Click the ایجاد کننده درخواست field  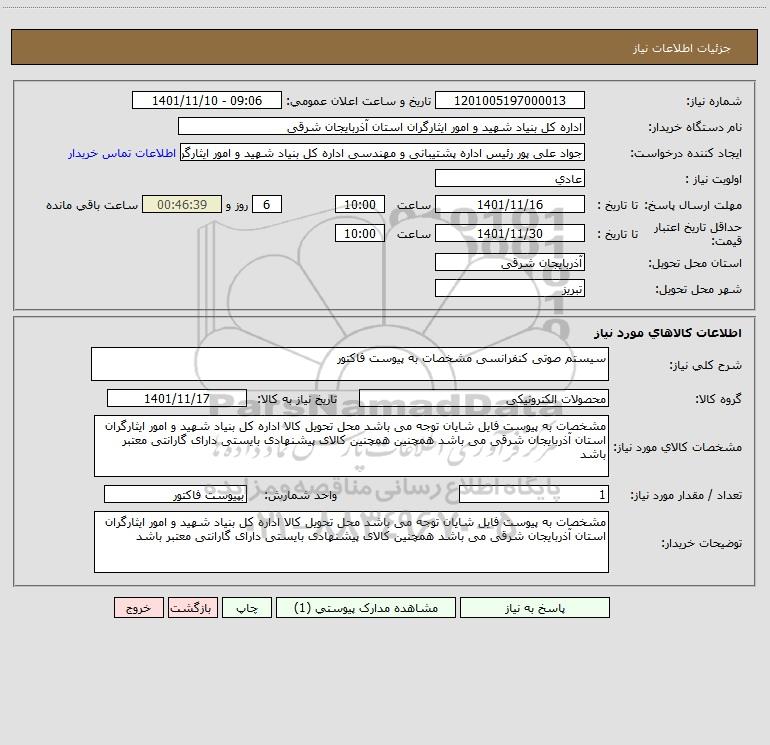382,153
